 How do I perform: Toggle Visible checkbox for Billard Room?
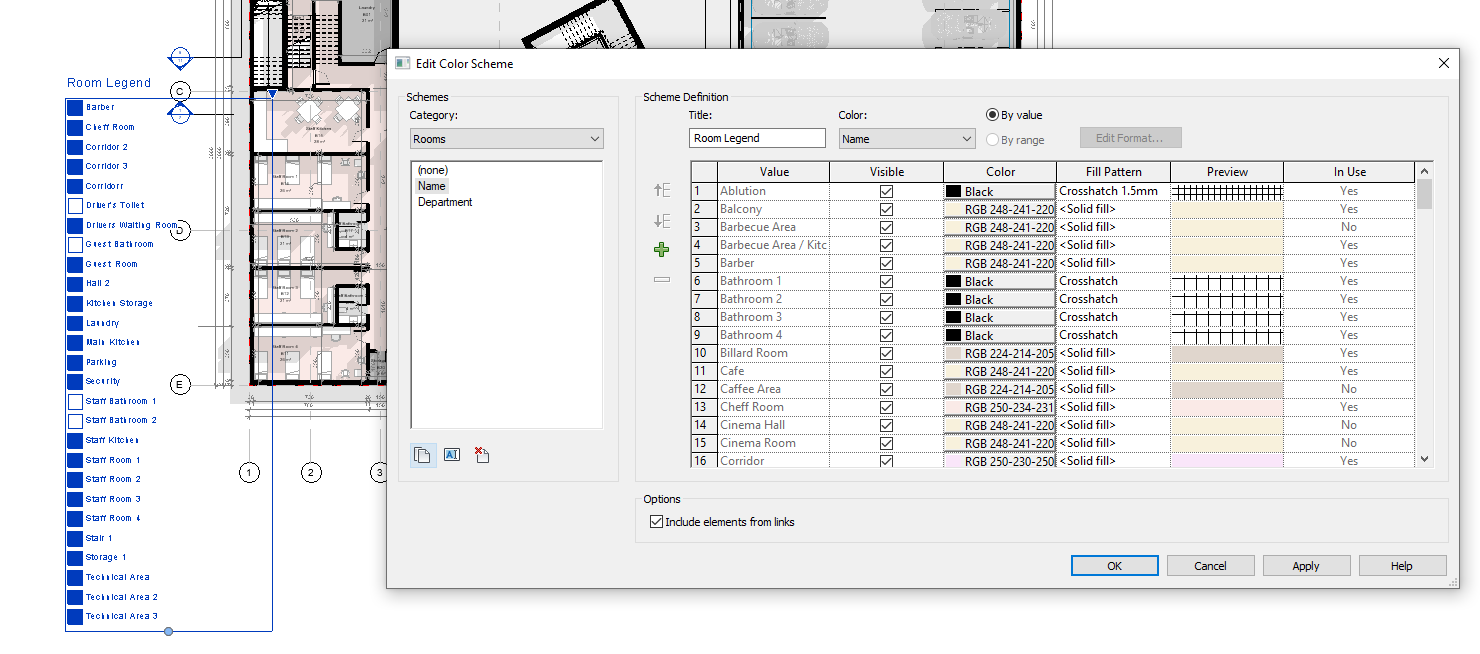point(886,353)
